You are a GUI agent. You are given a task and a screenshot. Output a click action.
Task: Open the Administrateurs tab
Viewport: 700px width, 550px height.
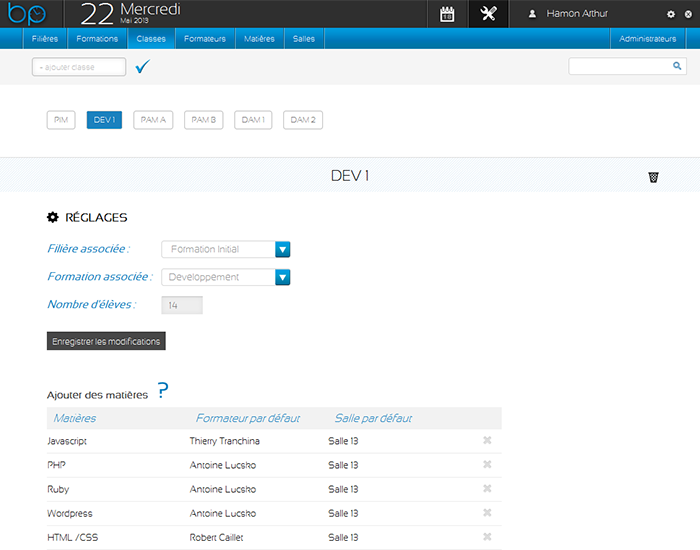tap(647, 39)
